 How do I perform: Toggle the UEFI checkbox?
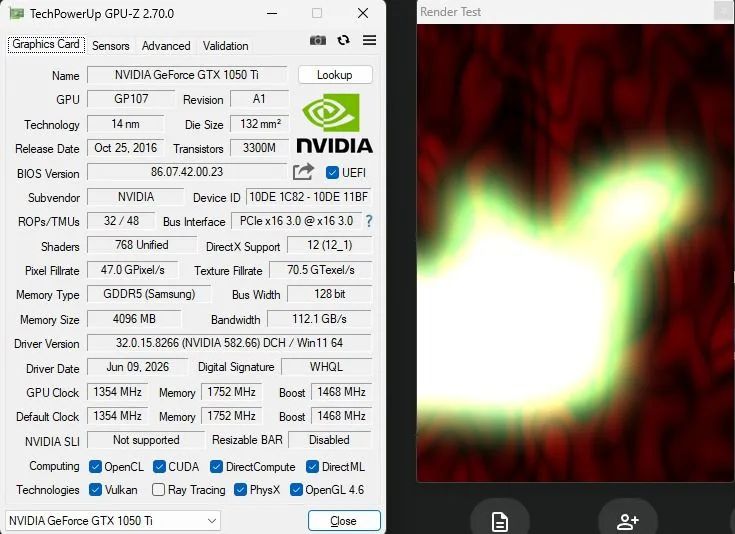click(332, 173)
